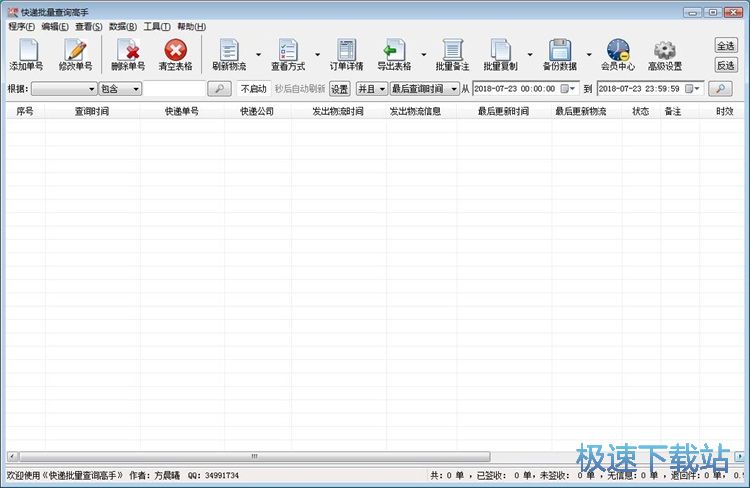Open the 查看方式 view mode icon

pos(288,50)
